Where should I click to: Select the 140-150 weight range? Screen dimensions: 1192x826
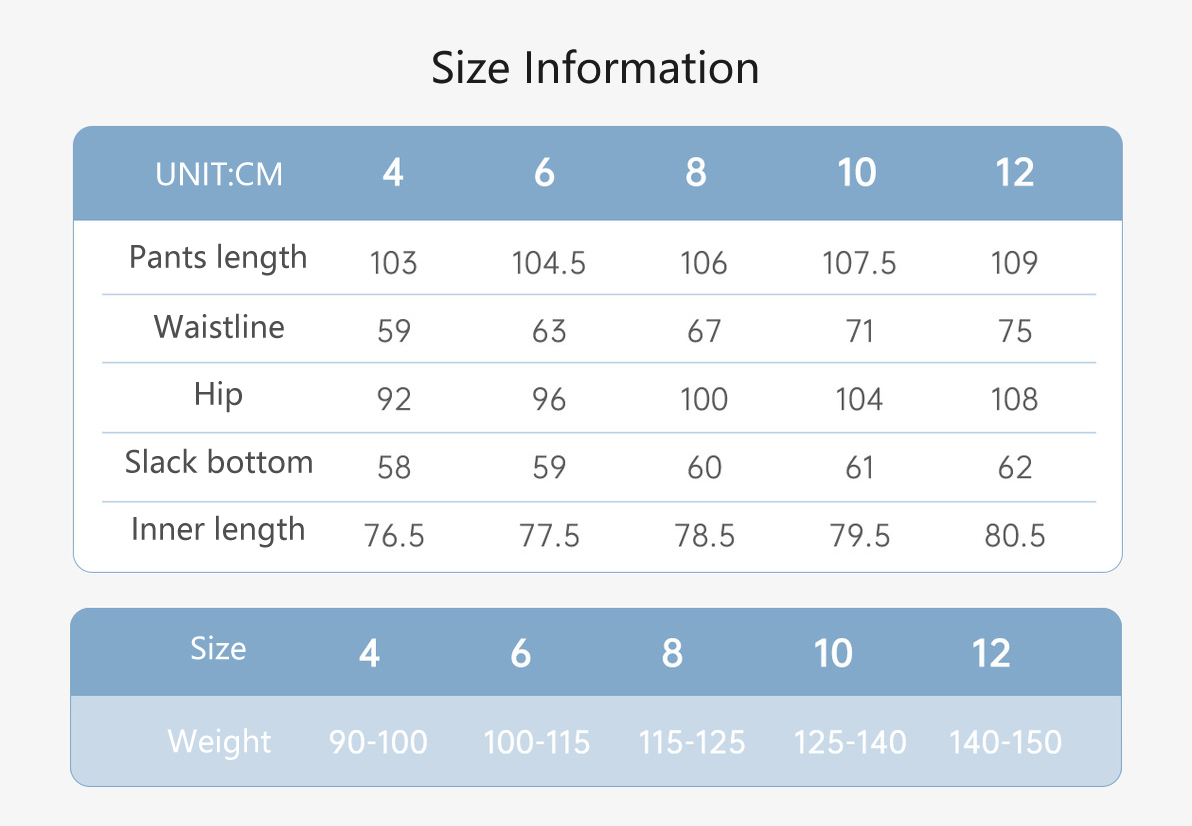click(1006, 742)
